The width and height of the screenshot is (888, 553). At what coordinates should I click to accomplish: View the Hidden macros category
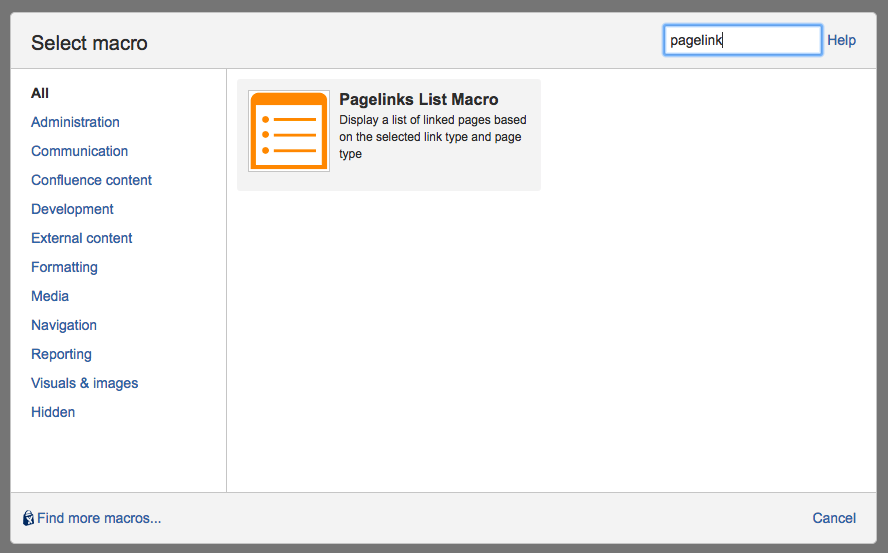(53, 412)
